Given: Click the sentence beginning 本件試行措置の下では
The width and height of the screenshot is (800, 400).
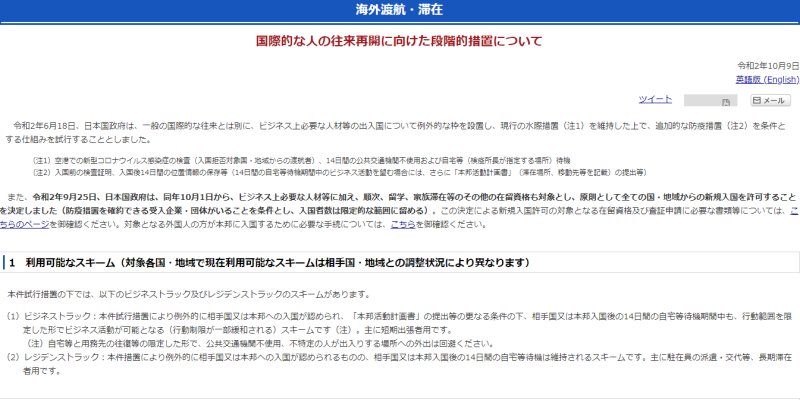Looking at the screenshot, I should (189, 295).
